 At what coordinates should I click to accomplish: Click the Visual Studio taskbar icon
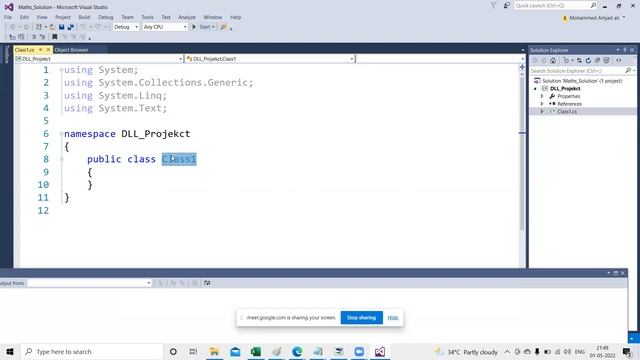pyautogui.click(x=380, y=351)
